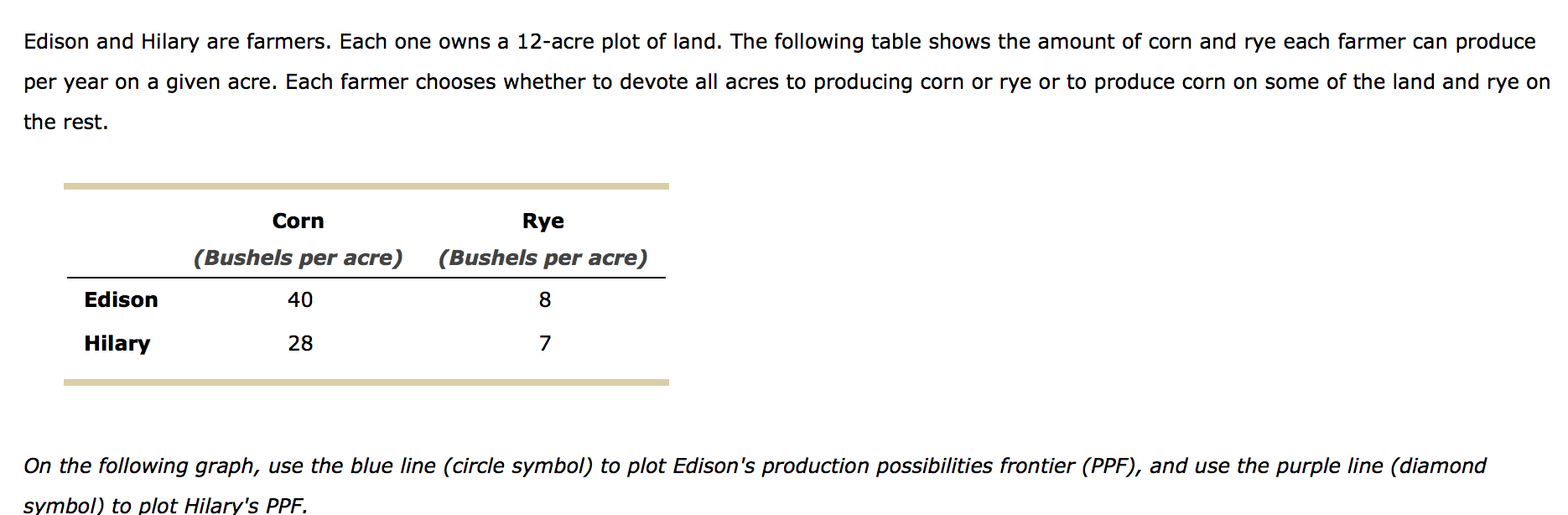
Task: Click Hilary's rye value 7
Action: pos(545,343)
